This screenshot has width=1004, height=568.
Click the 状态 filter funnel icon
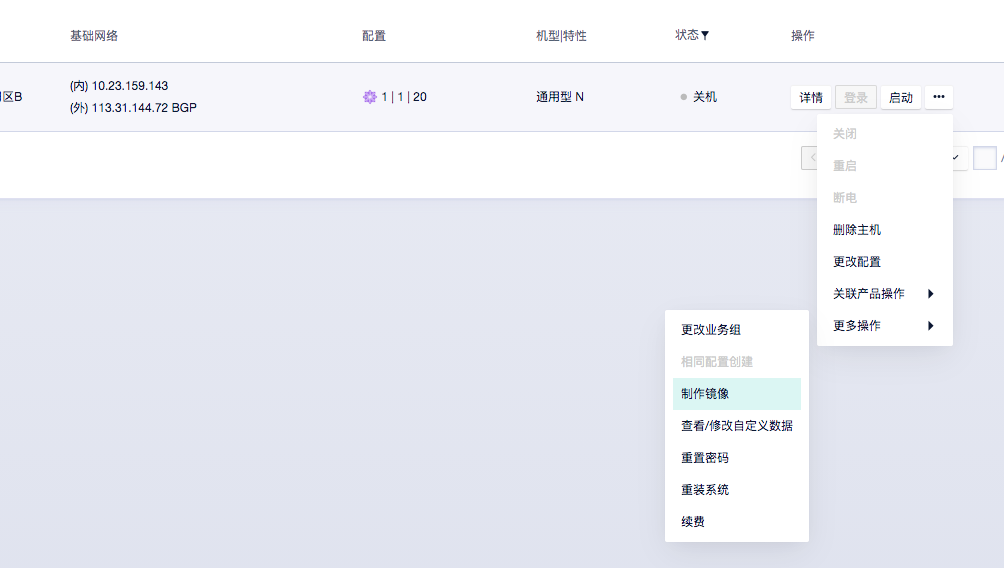pos(705,36)
